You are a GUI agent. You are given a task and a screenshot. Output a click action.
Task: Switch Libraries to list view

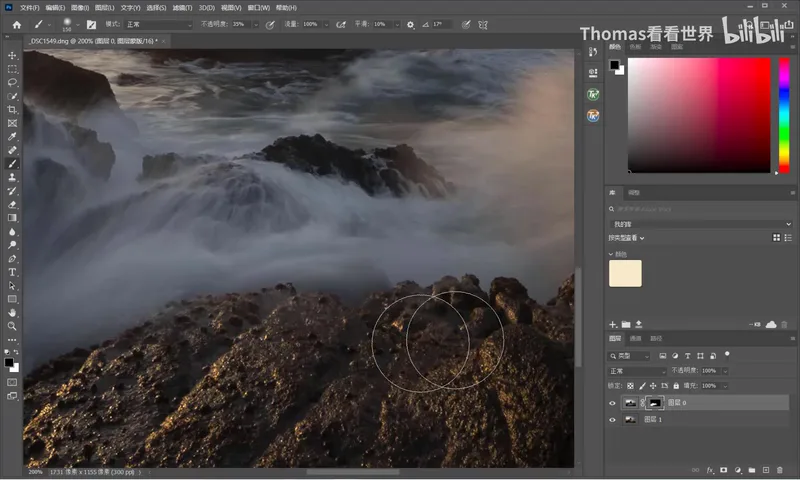coord(788,238)
